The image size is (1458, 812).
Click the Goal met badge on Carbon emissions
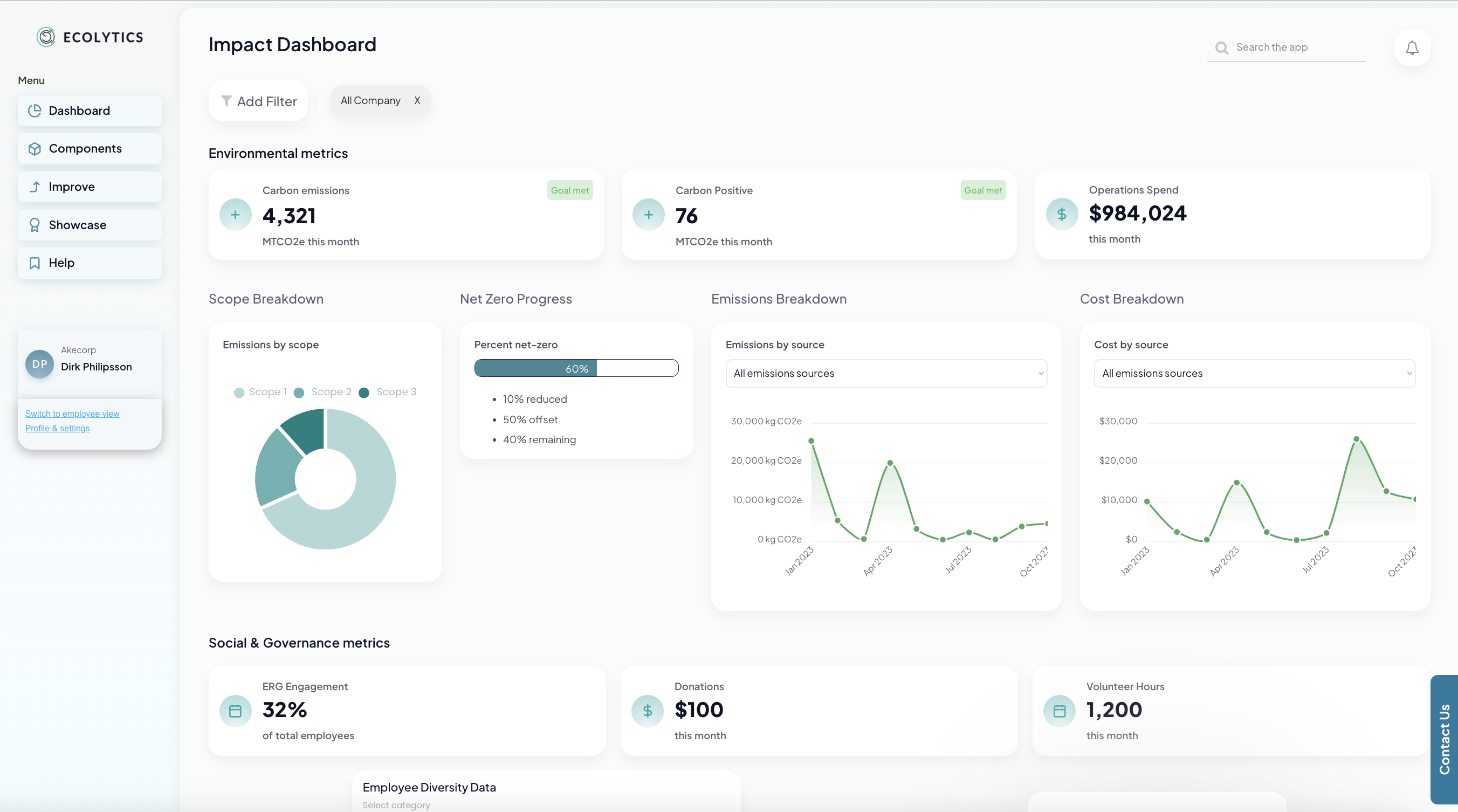coord(570,190)
